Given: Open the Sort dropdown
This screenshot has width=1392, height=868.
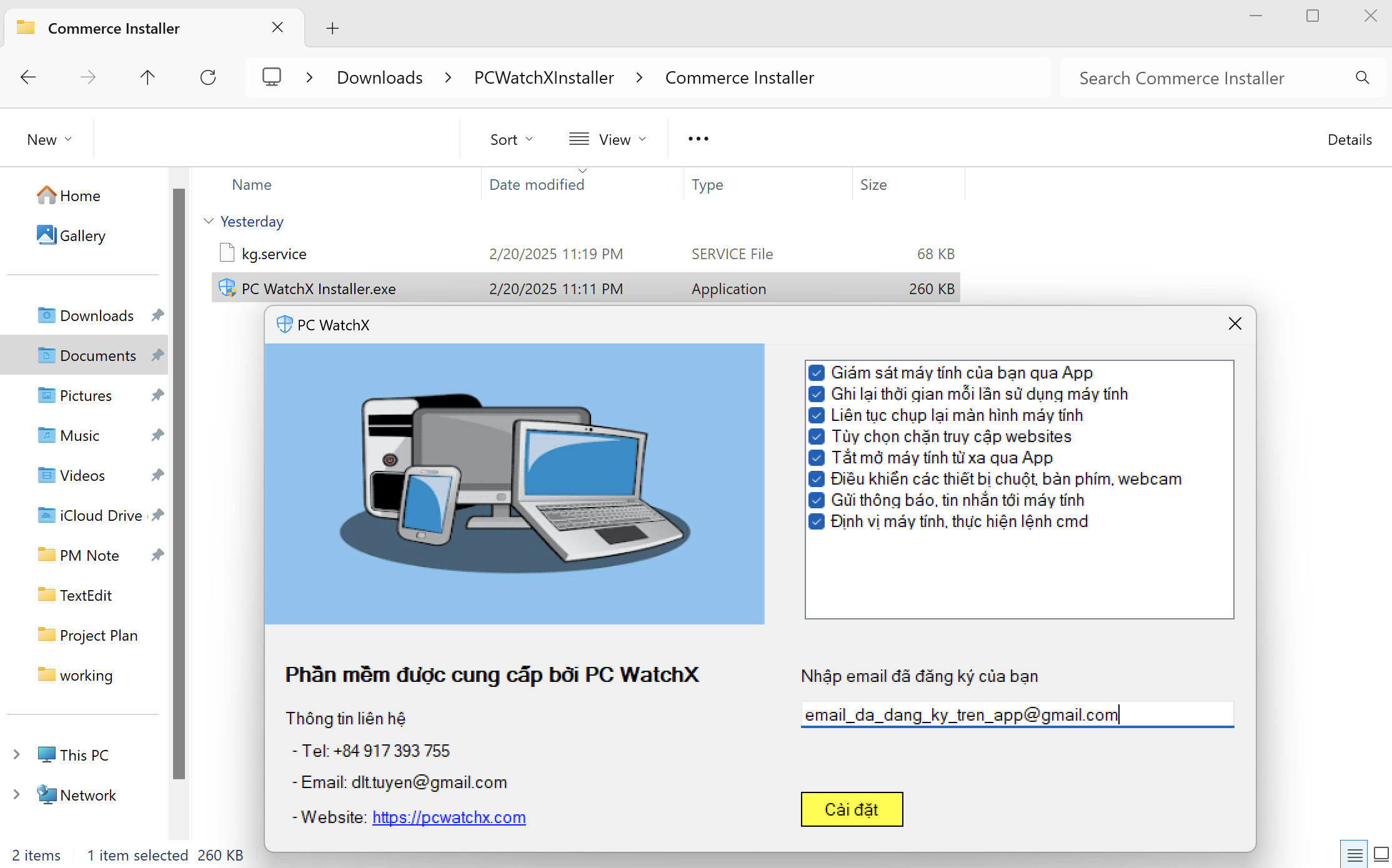Looking at the screenshot, I should click(x=511, y=139).
